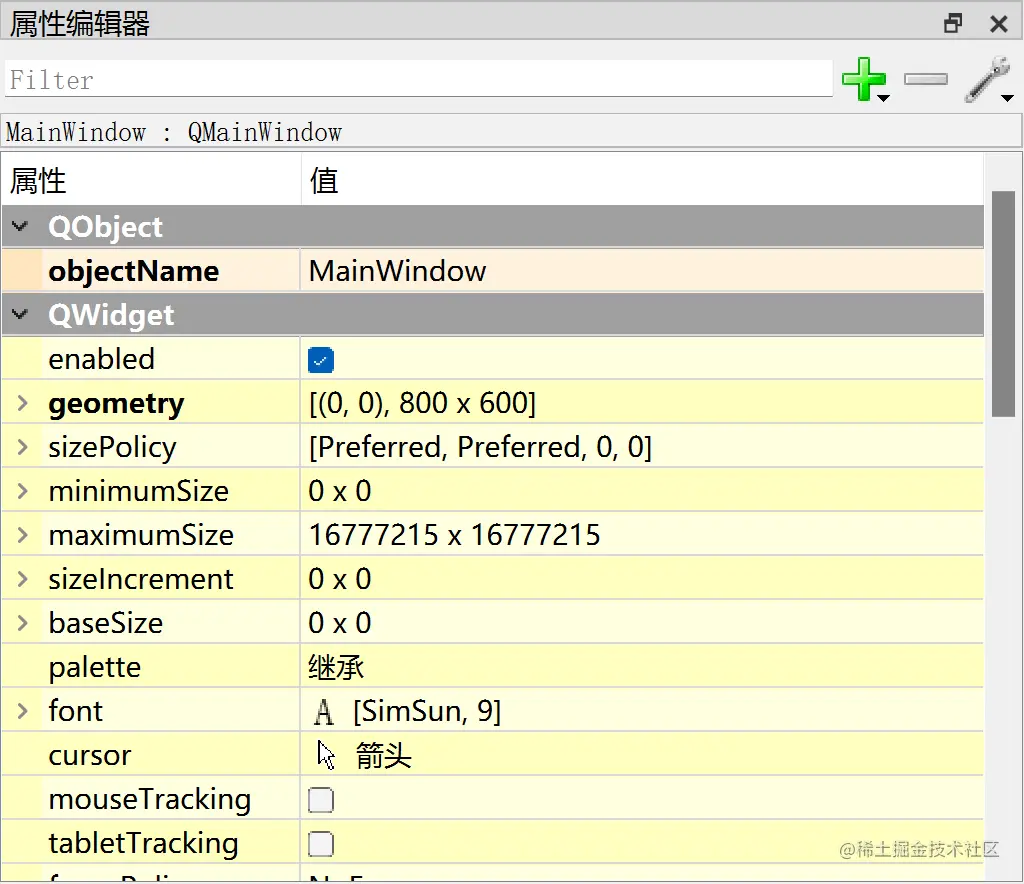Click the MainWindow : QMainWindow class label

174,133
